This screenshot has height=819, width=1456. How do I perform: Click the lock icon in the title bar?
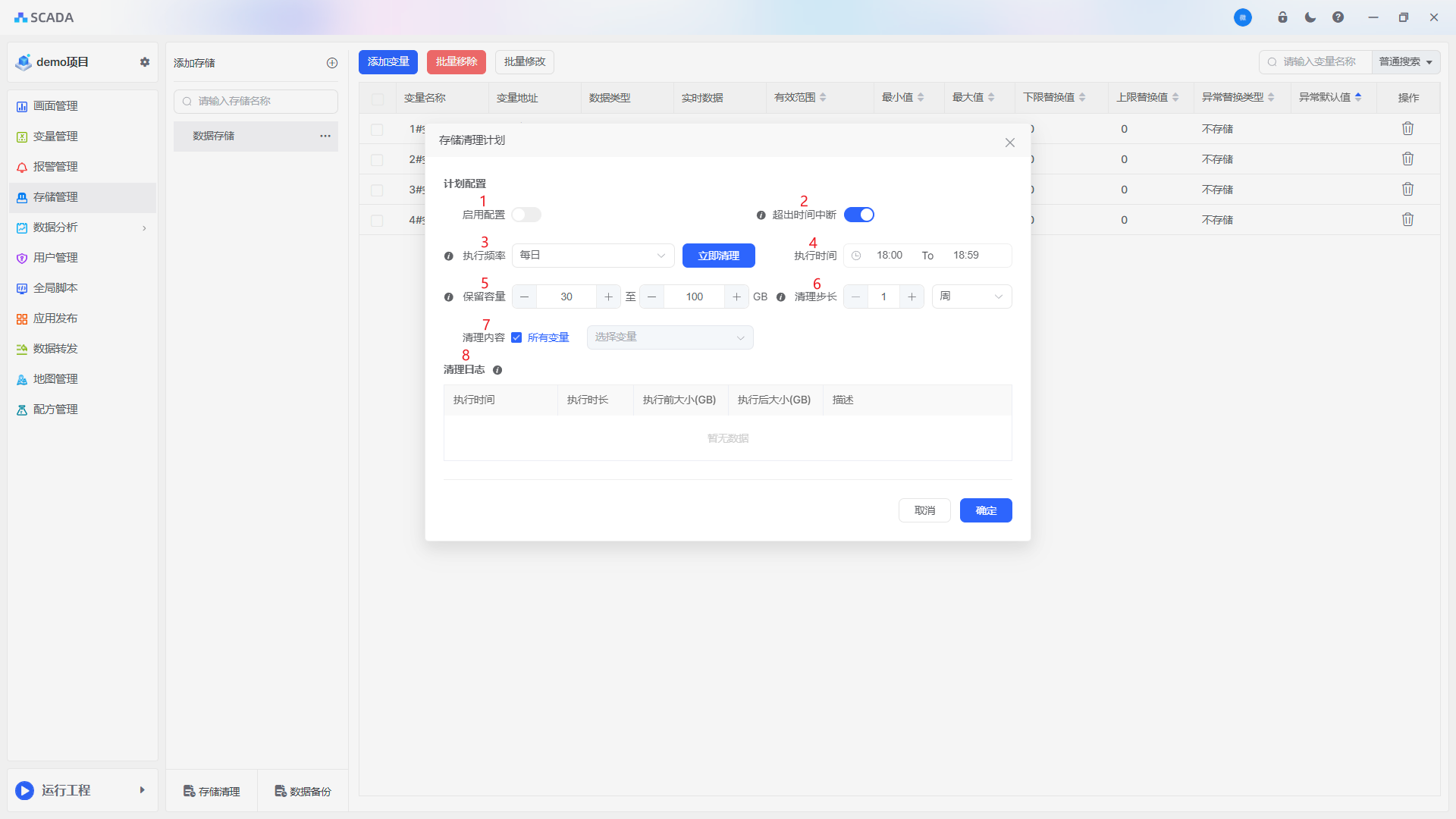click(x=1282, y=17)
